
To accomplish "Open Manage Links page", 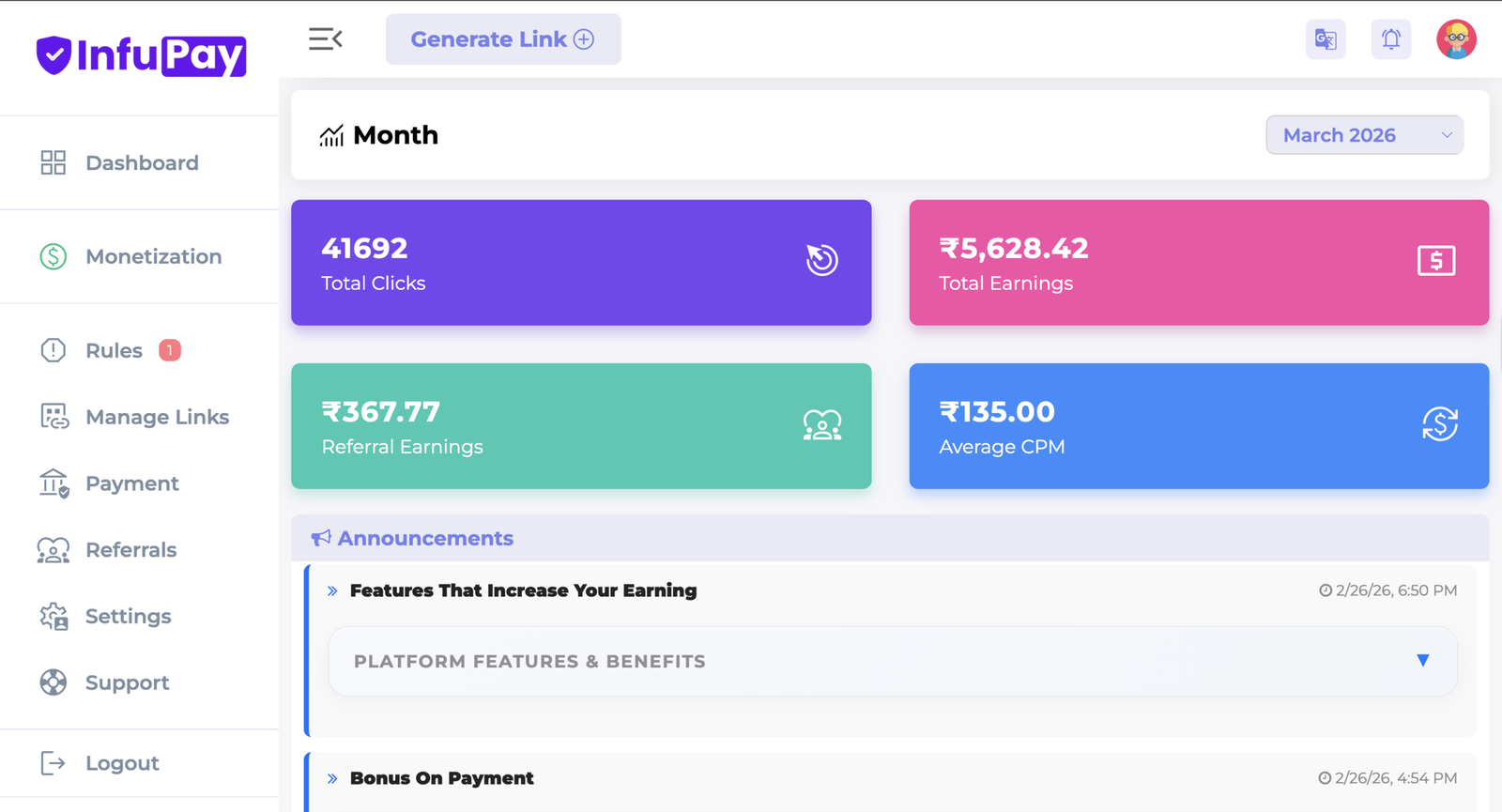I will click(157, 417).
